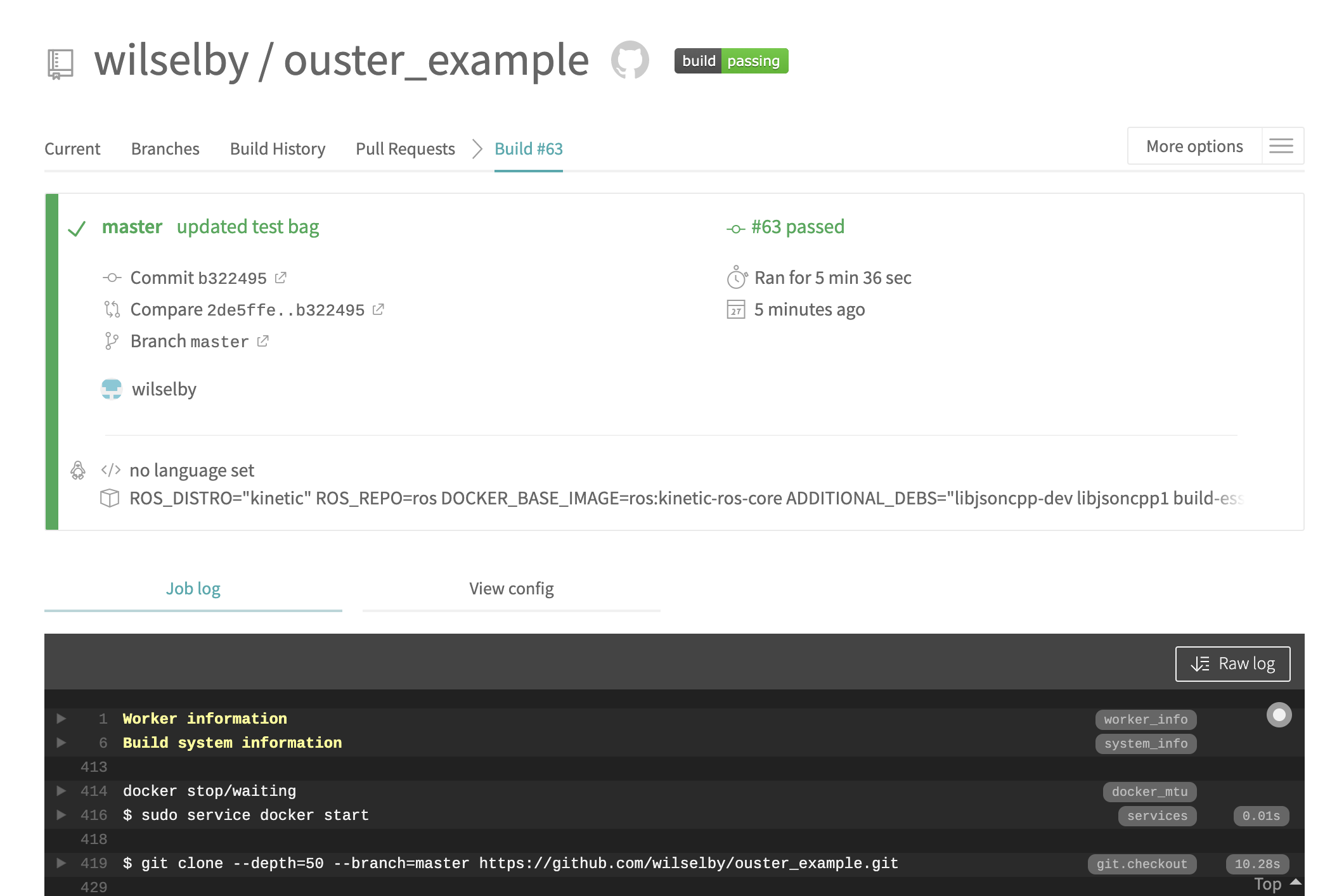This screenshot has width=1344, height=896.
Task: Click the repository book icon
Action: tap(60, 64)
